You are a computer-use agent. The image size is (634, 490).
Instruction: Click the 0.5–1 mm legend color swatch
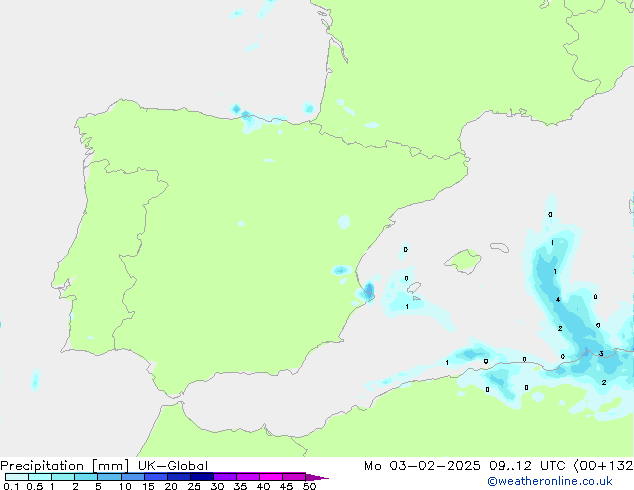pyautogui.click(x=40, y=477)
